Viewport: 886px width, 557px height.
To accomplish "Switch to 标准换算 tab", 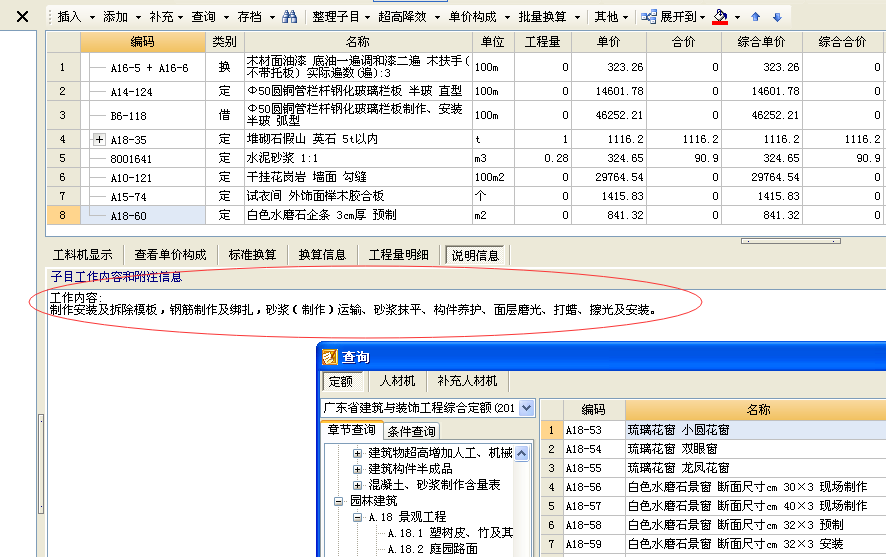I will (x=252, y=255).
